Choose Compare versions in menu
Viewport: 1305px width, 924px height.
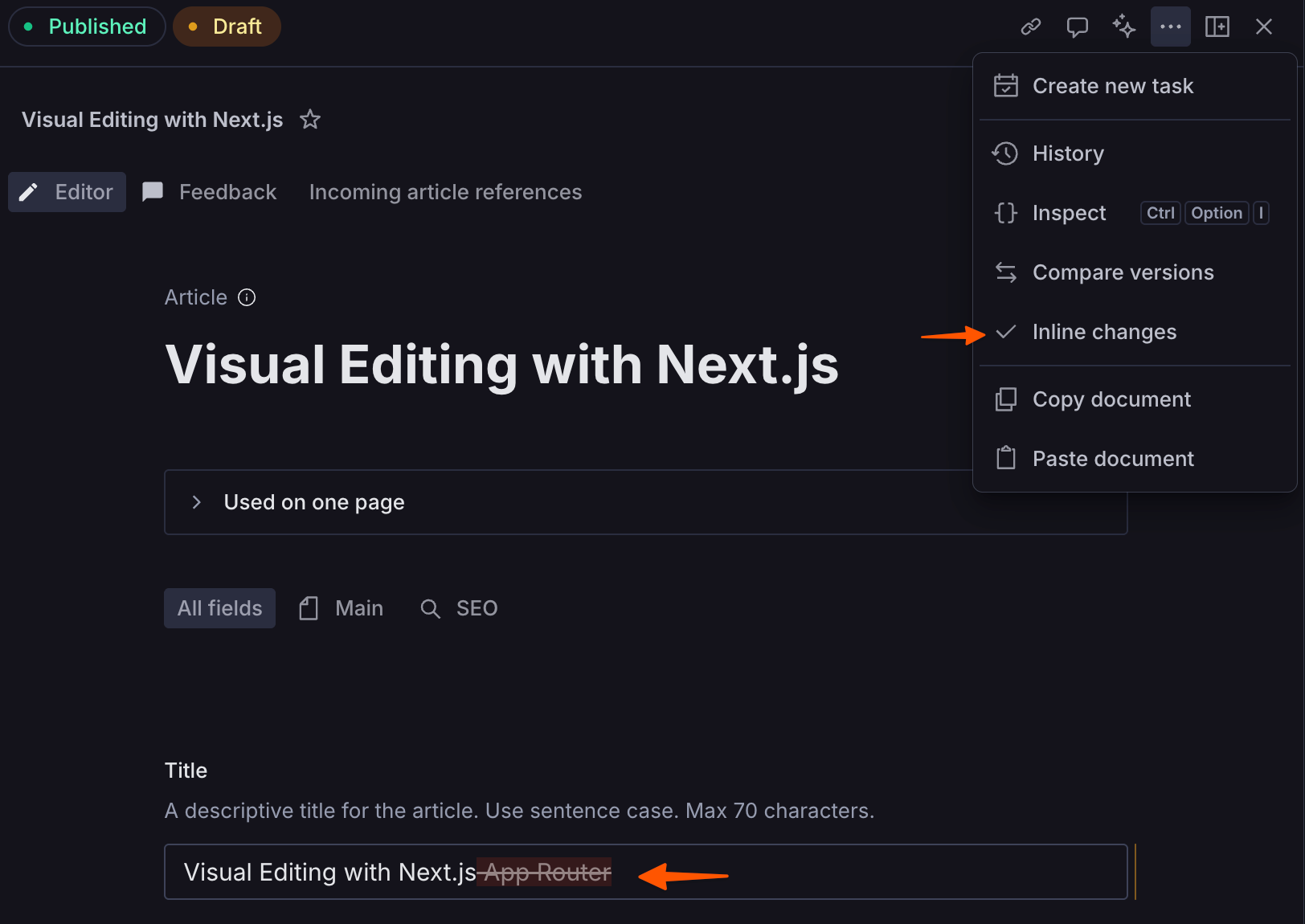pyautogui.click(x=1135, y=272)
